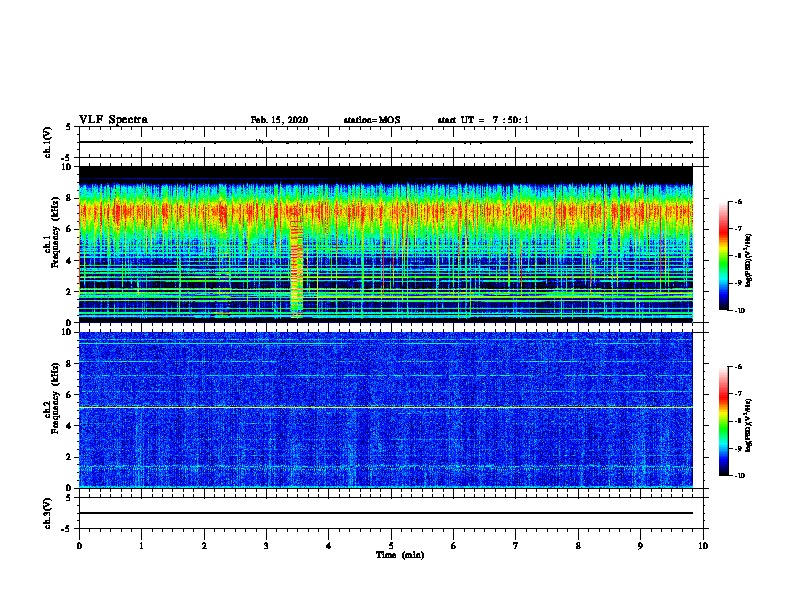Screen dimensions: 792x612
Task: Click the 'VLF Spectra' plot title
Action: coord(113,120)
